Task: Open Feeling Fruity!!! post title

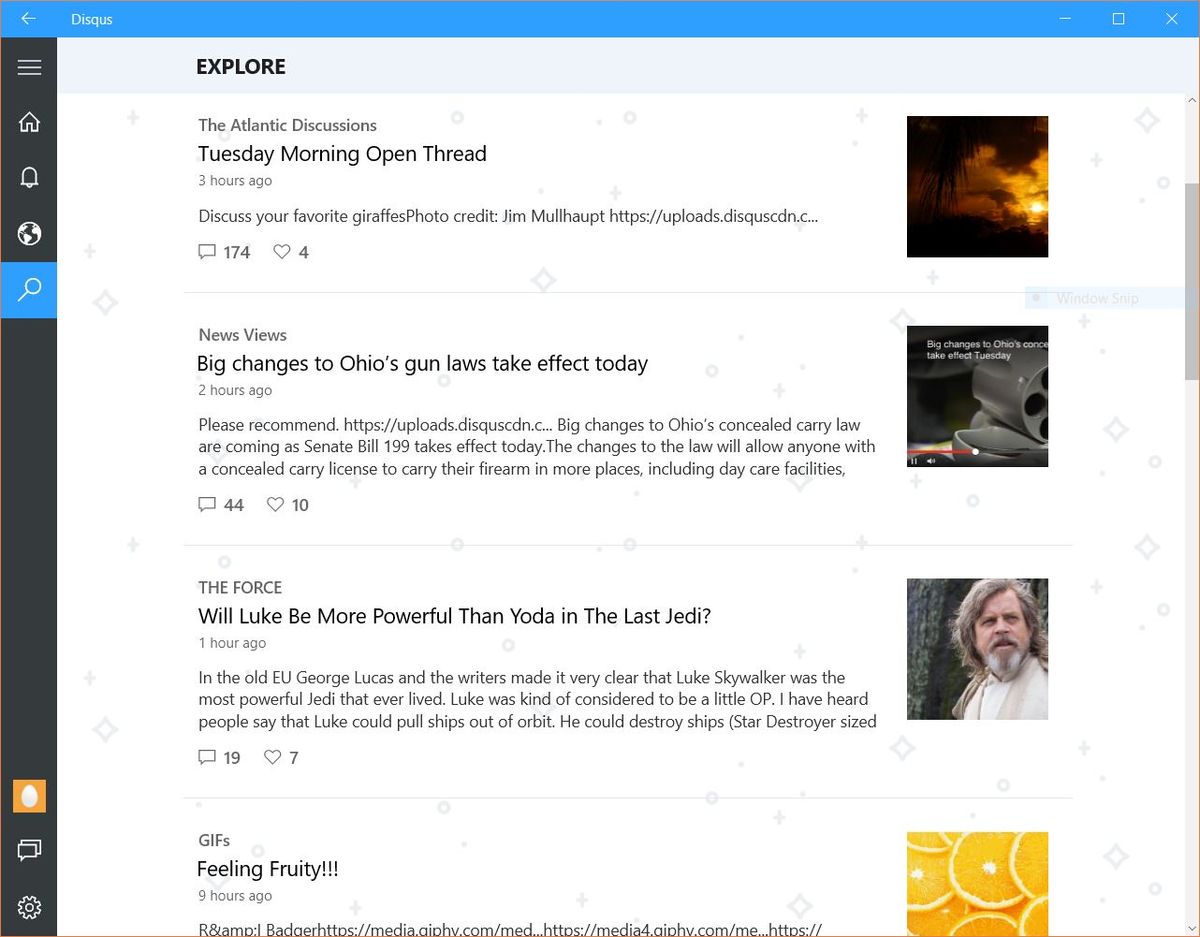Action: (268, 869)
